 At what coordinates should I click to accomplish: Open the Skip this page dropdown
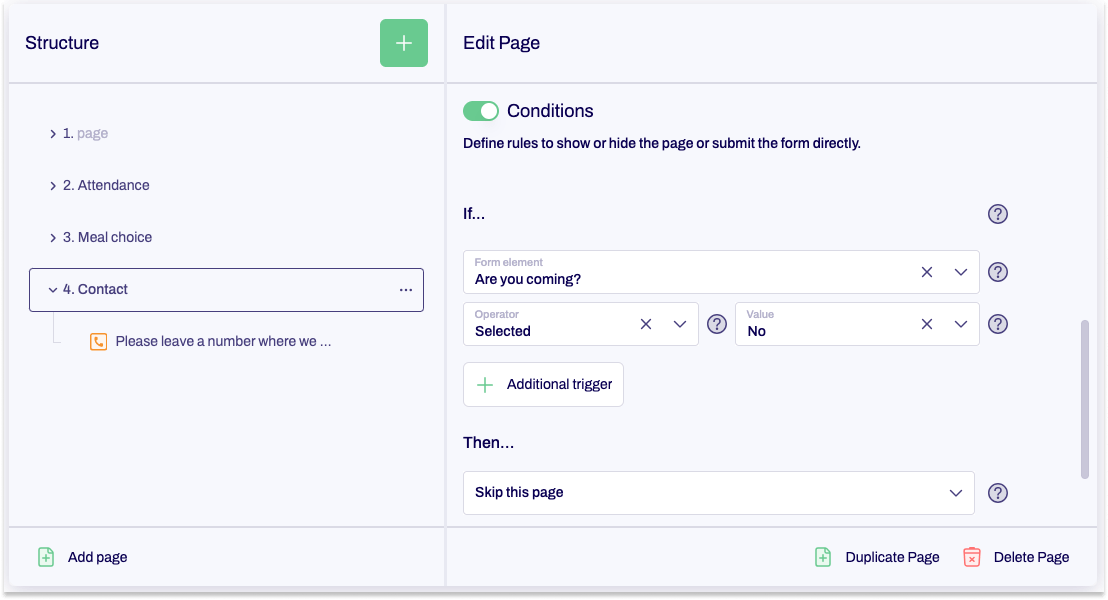coord(719,493)
